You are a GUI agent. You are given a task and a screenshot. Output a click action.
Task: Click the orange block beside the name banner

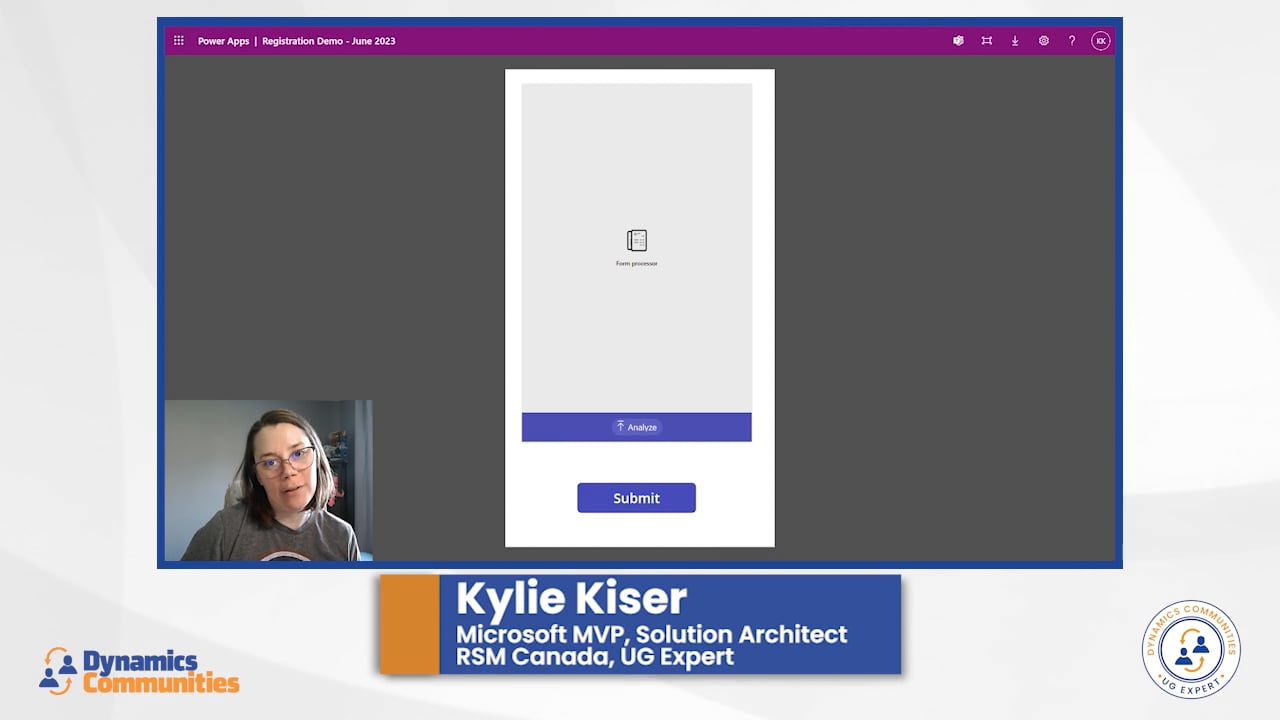pos(408,623)
